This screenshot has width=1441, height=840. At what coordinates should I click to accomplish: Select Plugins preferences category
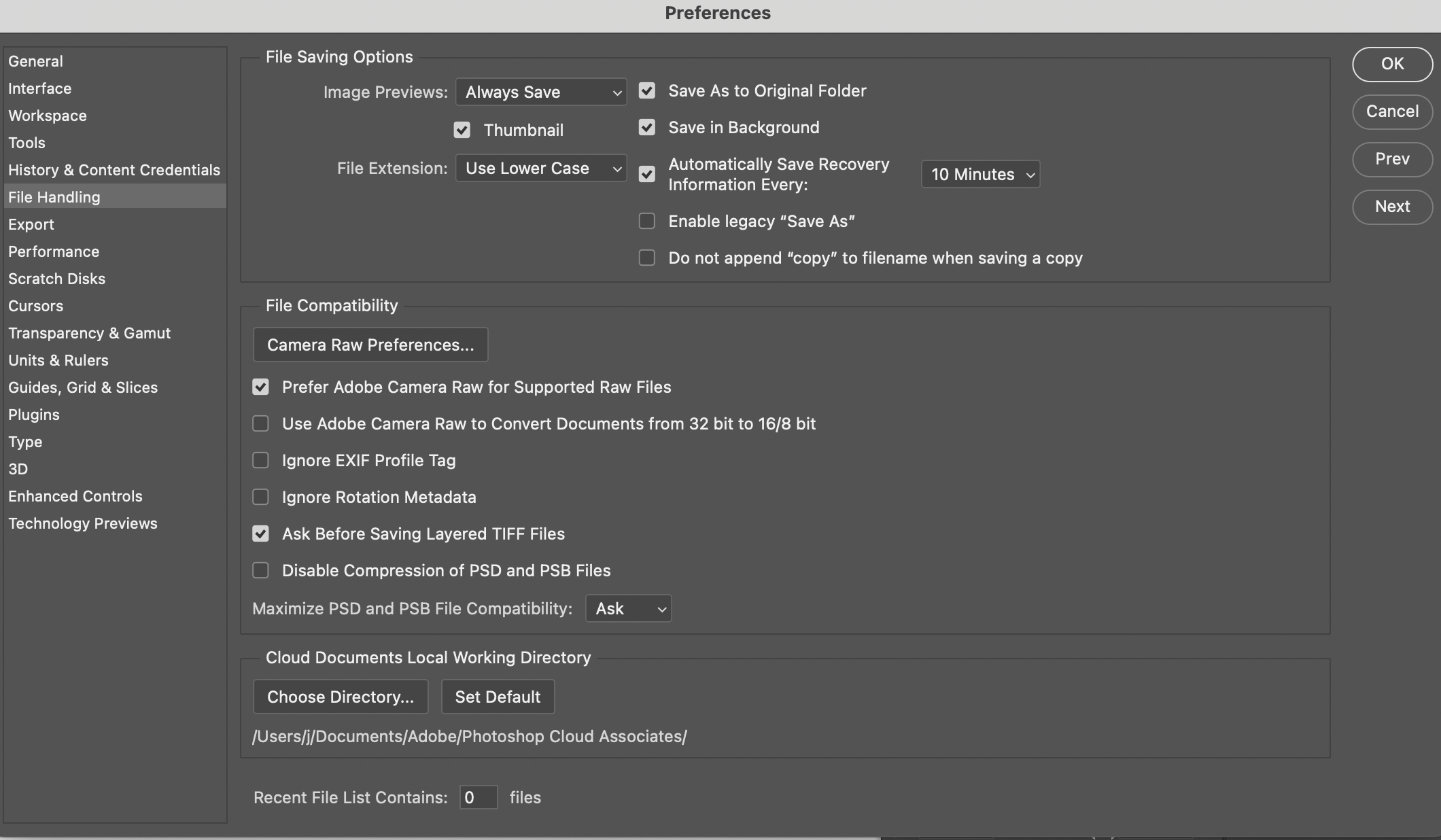click(x=115, y=415)
